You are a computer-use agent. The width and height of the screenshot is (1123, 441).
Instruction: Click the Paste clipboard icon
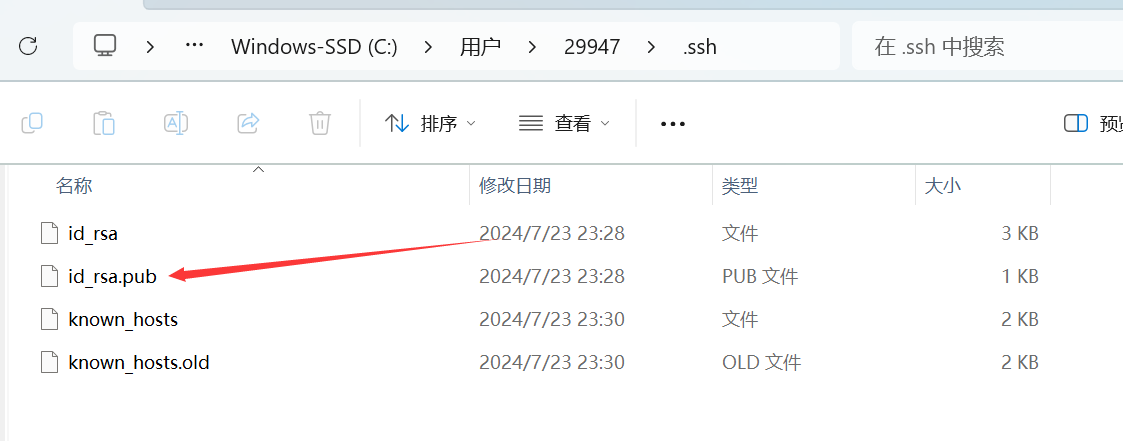tap(103, 123)
